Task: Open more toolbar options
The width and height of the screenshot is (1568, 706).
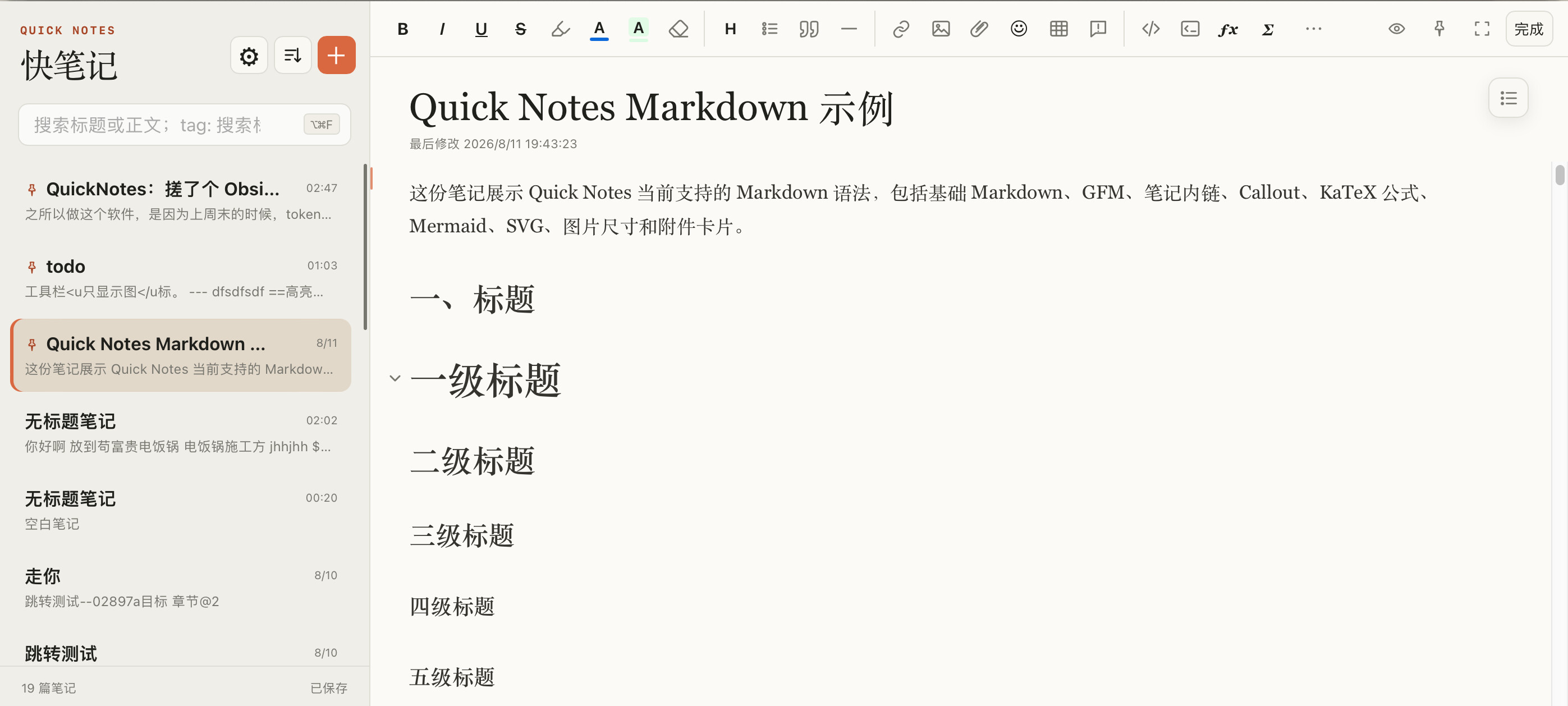Action: [x=1314, y=29]
